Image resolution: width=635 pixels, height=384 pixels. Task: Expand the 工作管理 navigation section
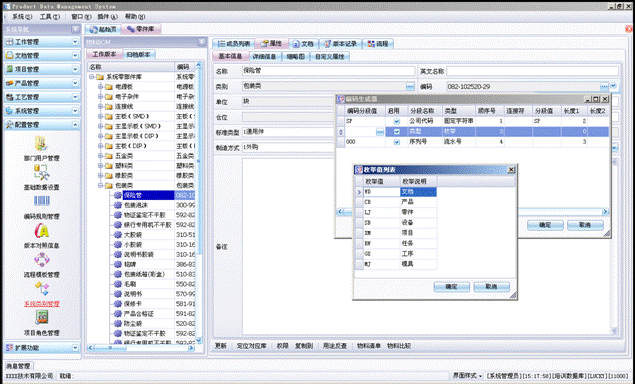pyautogui.click(x=75, y=42)
